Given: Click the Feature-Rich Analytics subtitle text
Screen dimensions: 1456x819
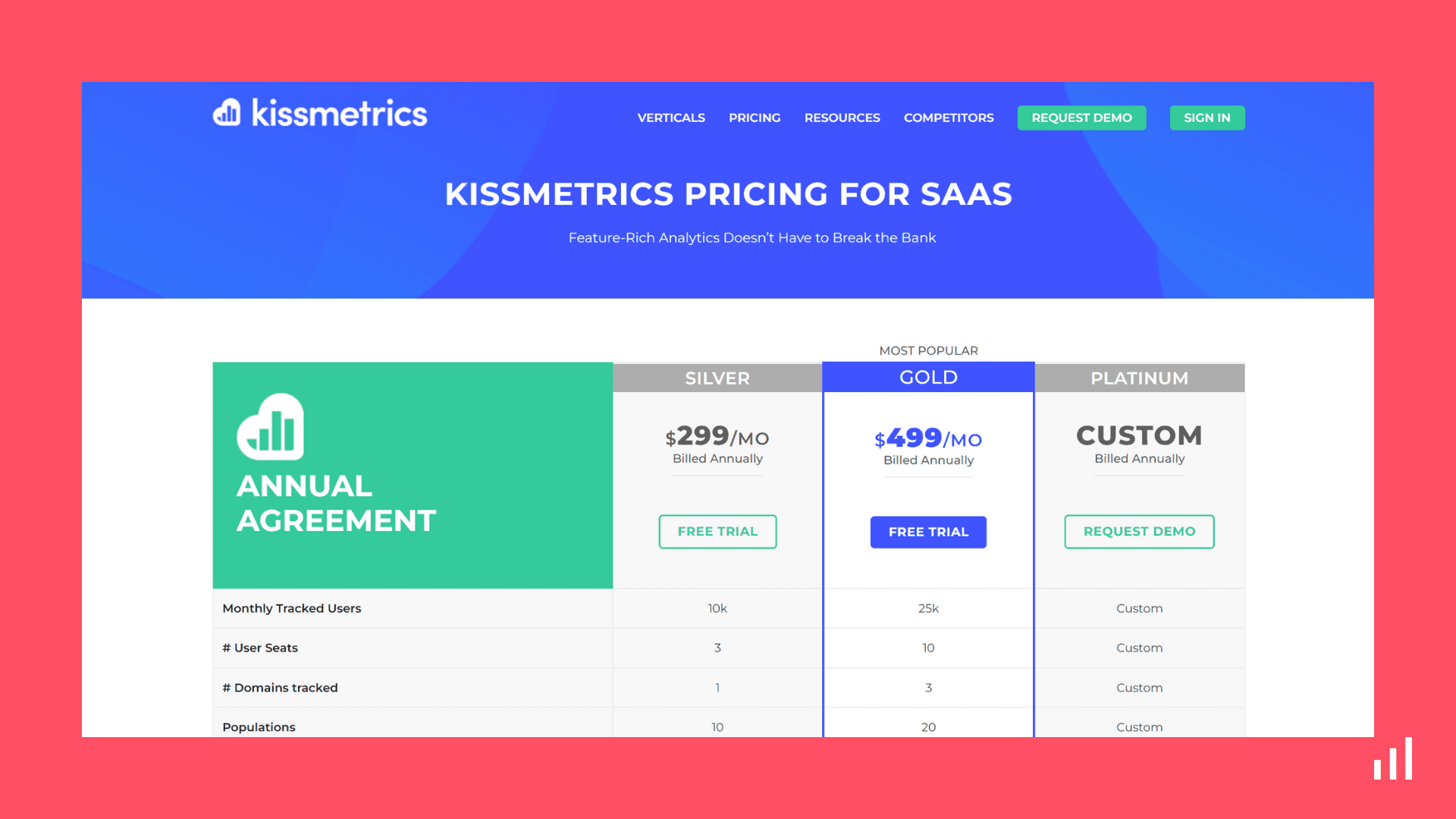Looking at the screenshot, I should tap(752, 237).
